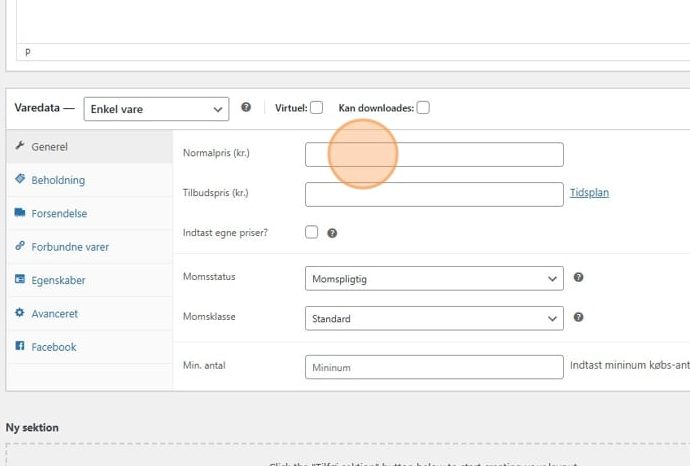Image resolution: width=690 pixels, height=466 pixels.
Task: Click the link icon beside Forbundne varer
Action: [20, 246]
